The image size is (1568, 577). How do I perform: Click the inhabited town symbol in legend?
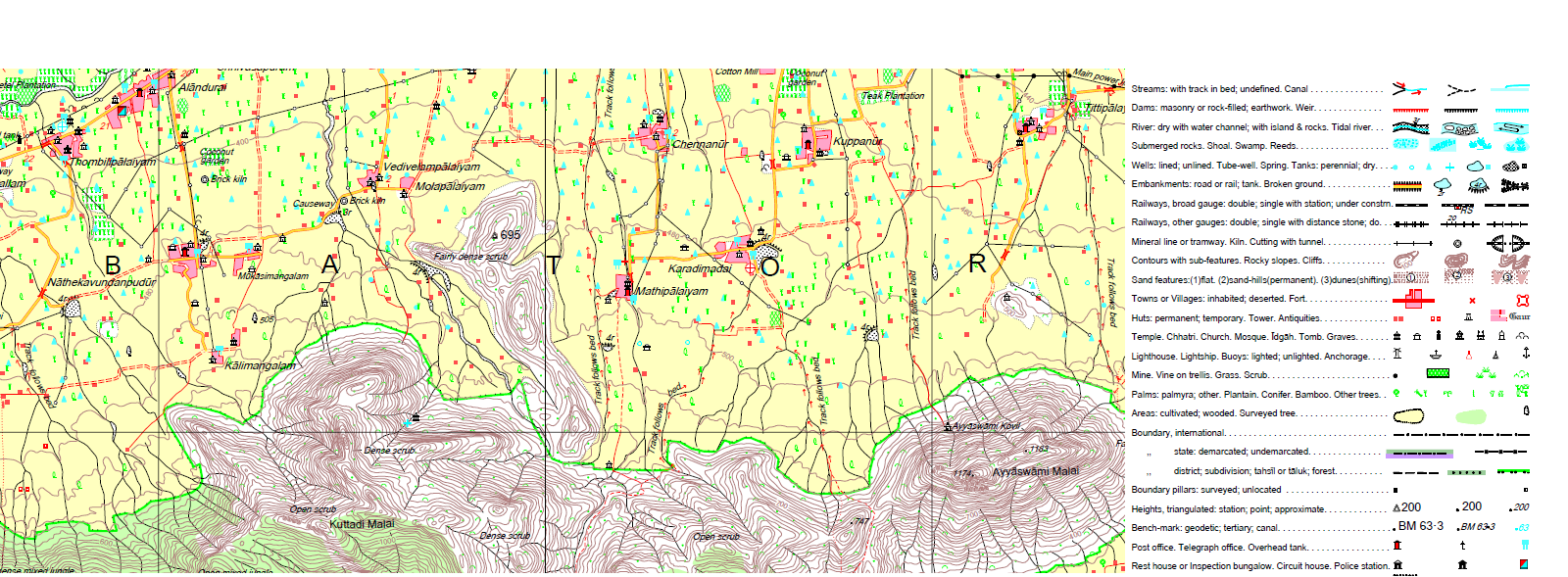[x=1412, y=299]
